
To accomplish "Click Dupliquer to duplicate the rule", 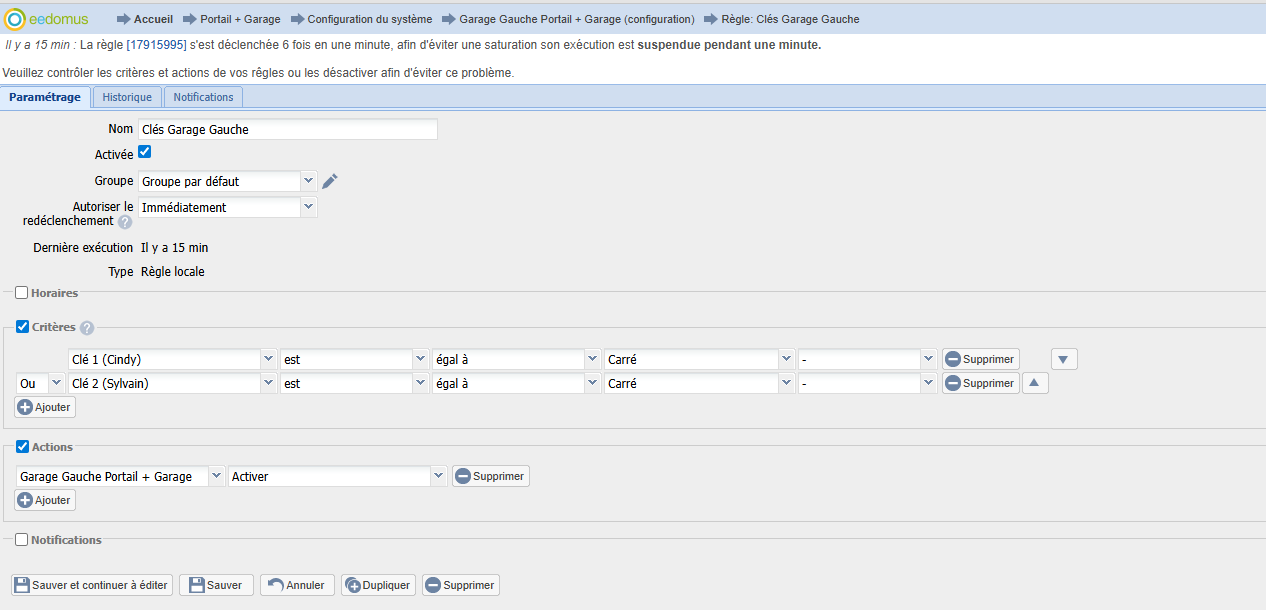I will pos(378,585).
